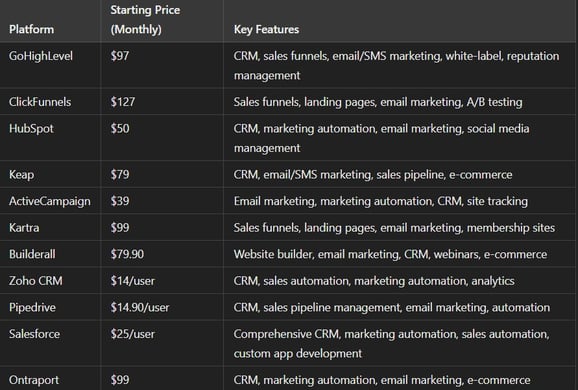Click the HubSpot row name
The height and width of the screenshot is (390, 578).
tap(31, 128)
